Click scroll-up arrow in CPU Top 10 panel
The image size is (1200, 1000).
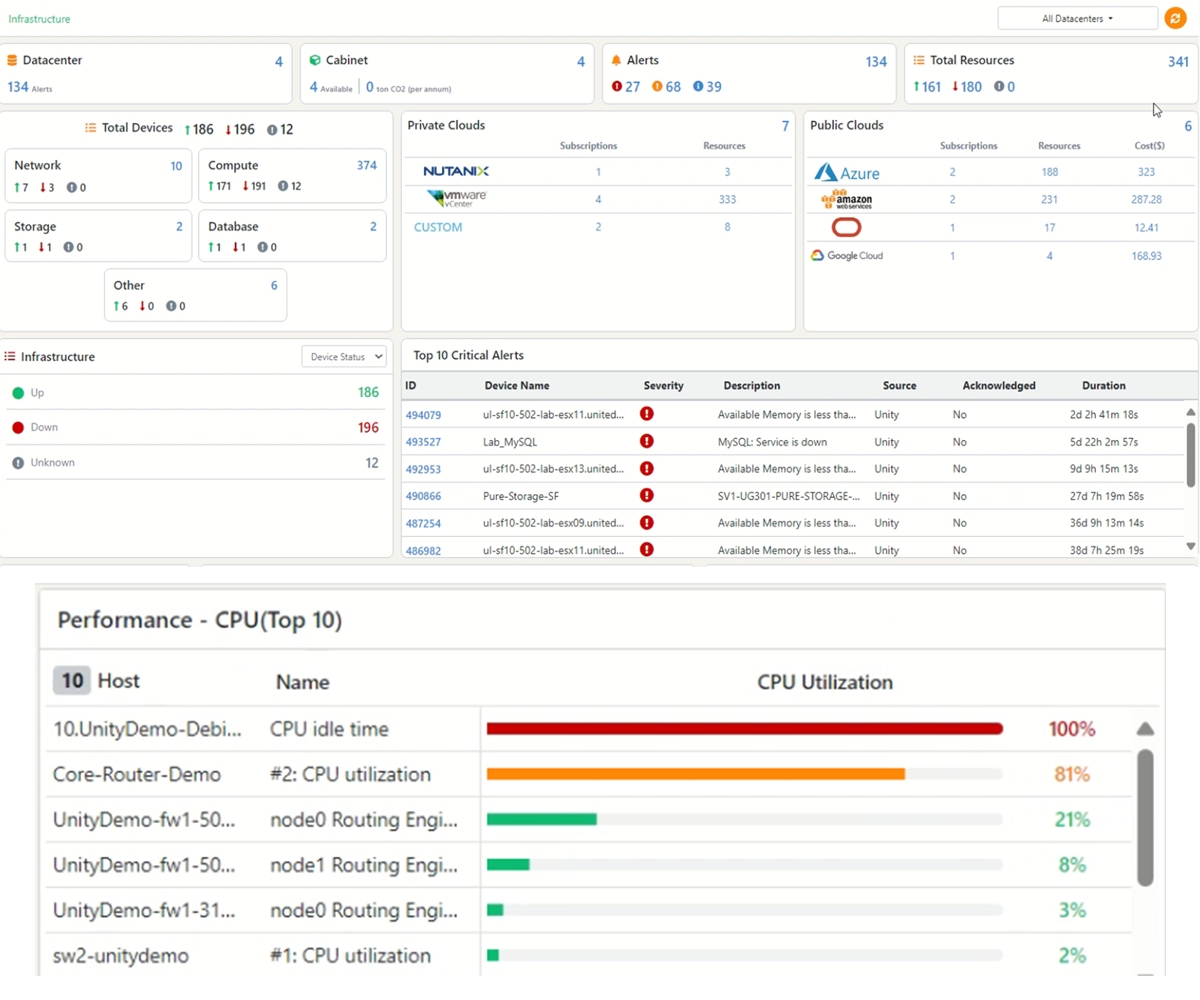1146,729
